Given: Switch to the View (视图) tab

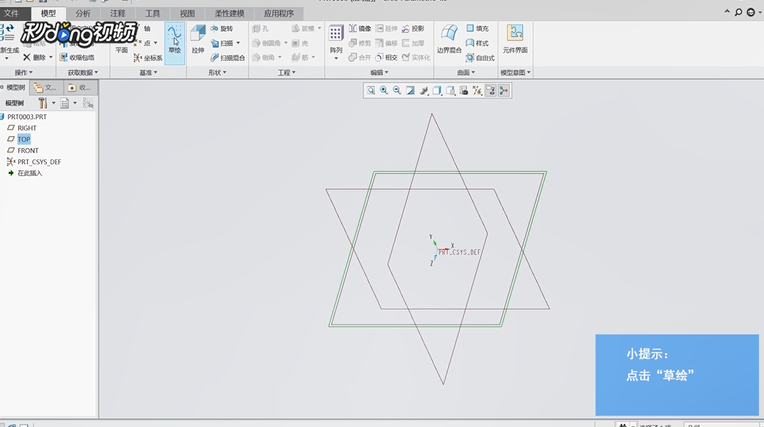Looking at the screenshot, I should [187, 13].
